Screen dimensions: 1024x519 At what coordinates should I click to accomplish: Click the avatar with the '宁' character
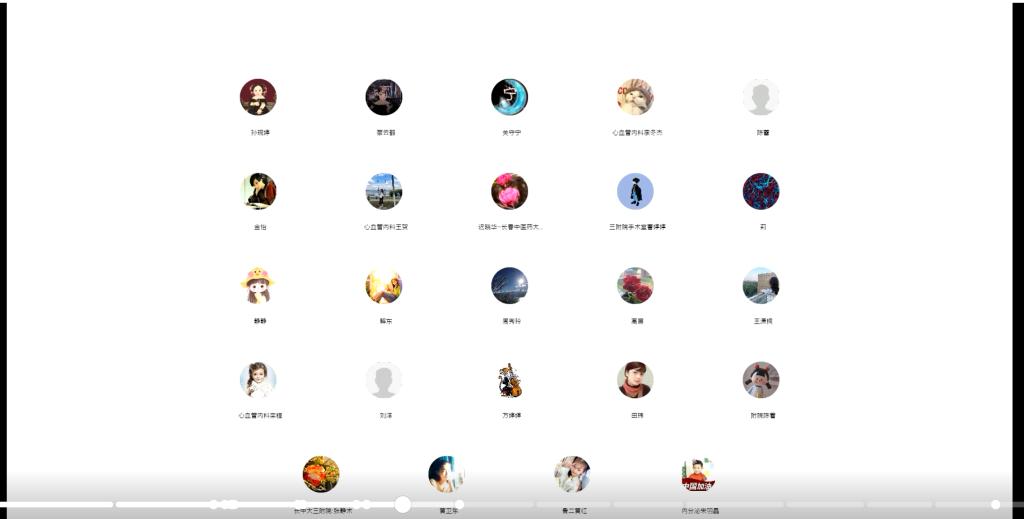509,97
